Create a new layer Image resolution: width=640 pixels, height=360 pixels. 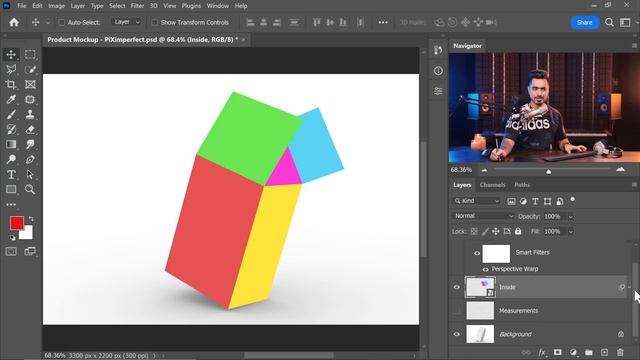(x=604, y=352)
